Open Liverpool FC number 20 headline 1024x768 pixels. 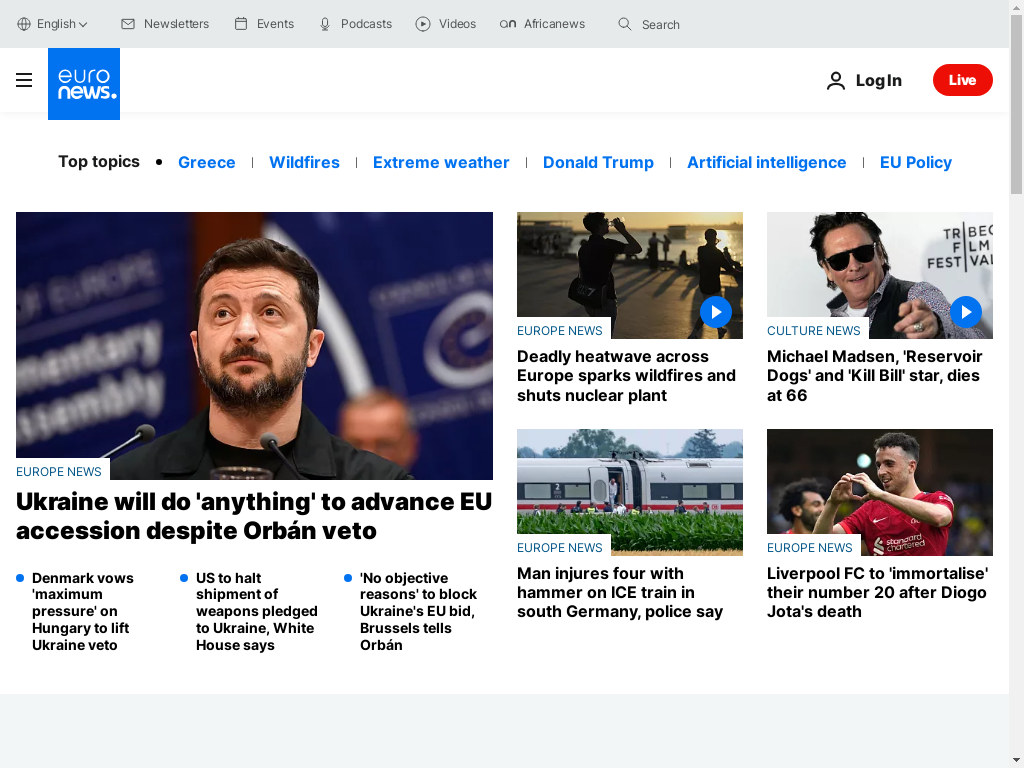877,592
